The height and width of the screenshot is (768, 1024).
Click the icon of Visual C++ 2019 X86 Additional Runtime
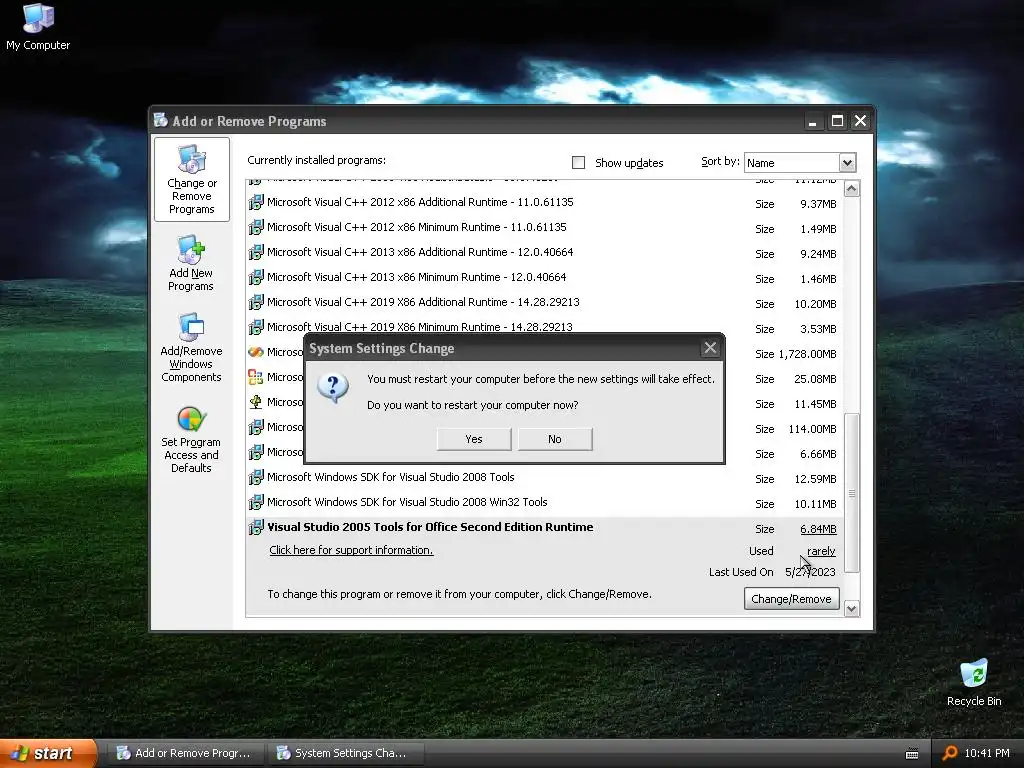(256, 302)
